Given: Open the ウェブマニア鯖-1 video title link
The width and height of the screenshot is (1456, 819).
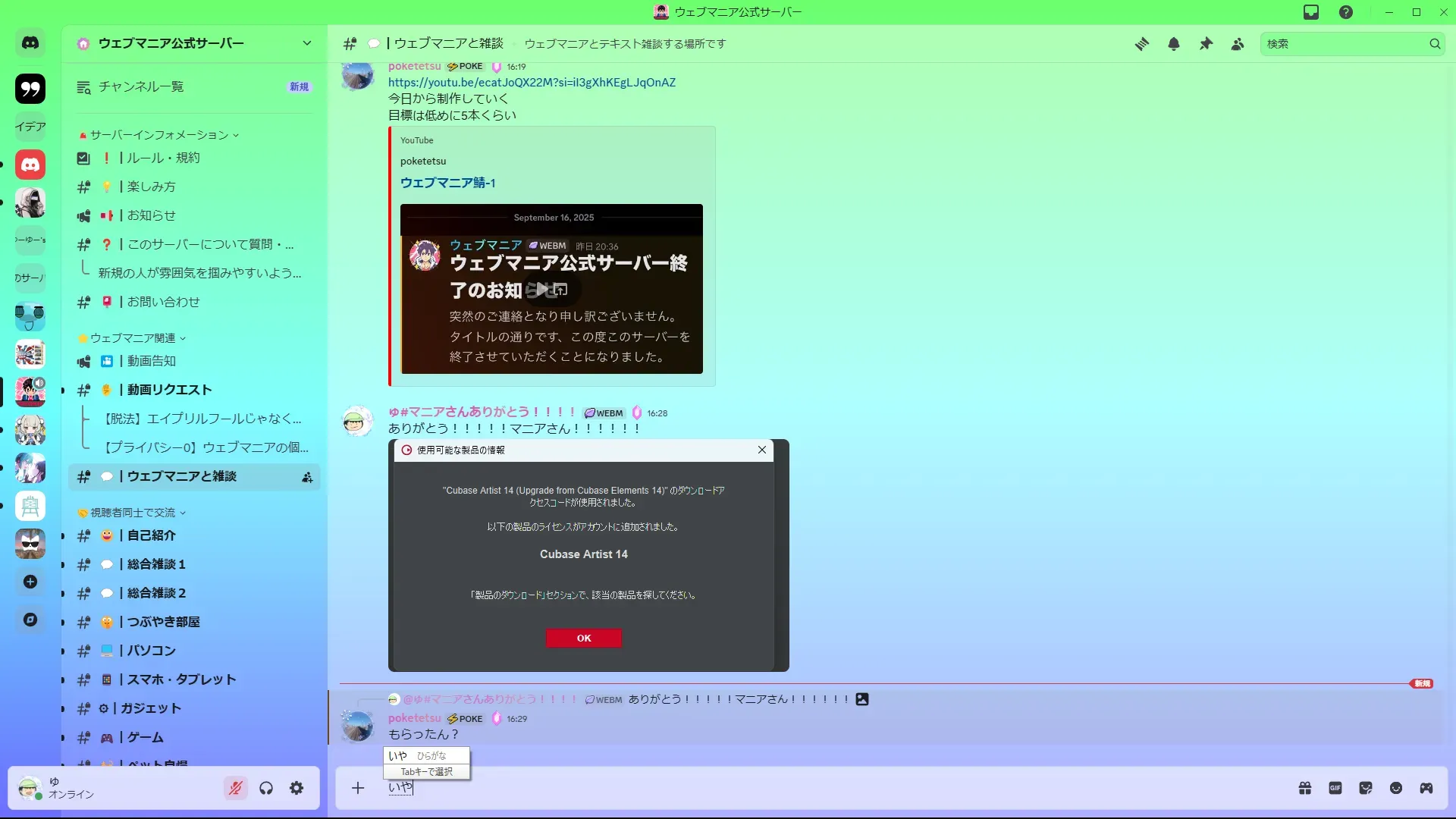Looking at the screenshot, I should (447, 183).
